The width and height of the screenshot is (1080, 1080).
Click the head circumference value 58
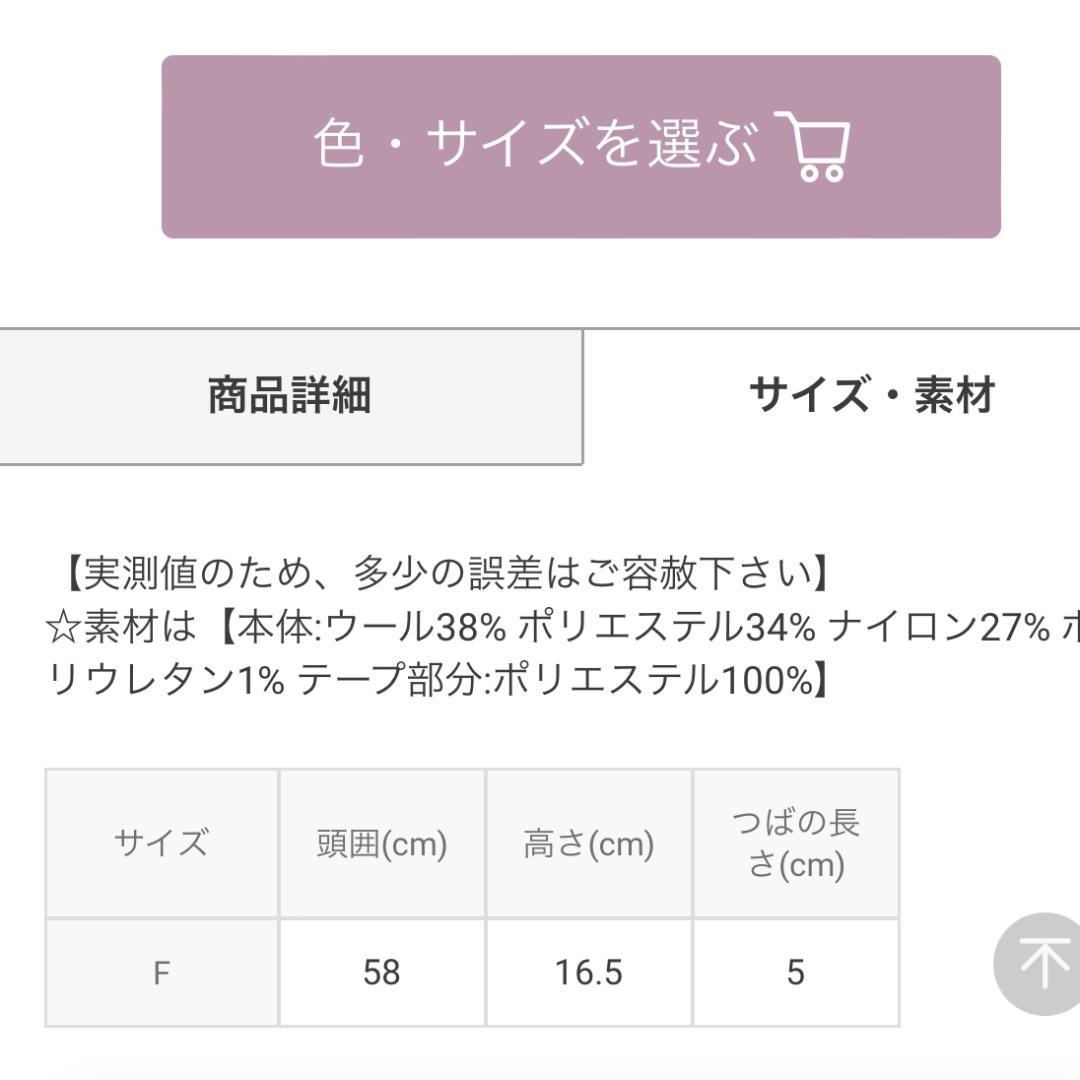tap(382, 973)
